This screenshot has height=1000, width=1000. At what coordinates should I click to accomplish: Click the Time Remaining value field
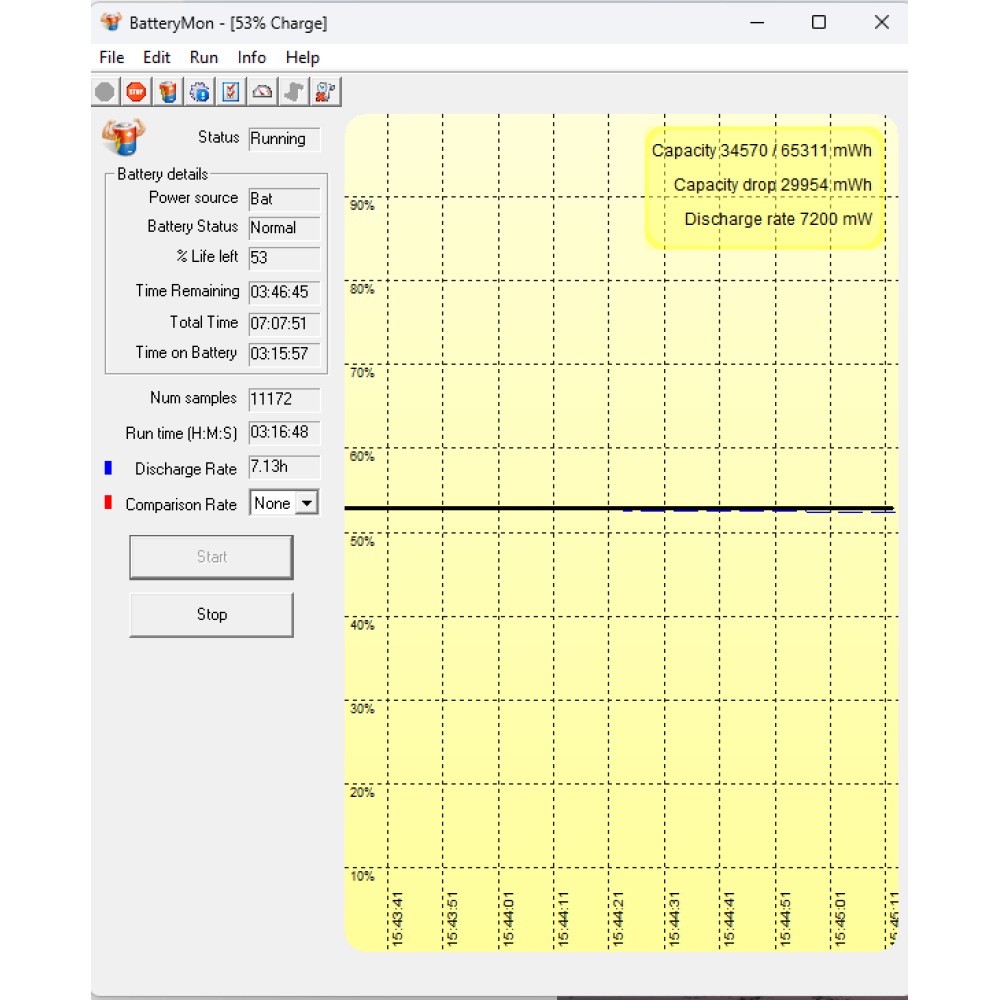click(284, 293)
